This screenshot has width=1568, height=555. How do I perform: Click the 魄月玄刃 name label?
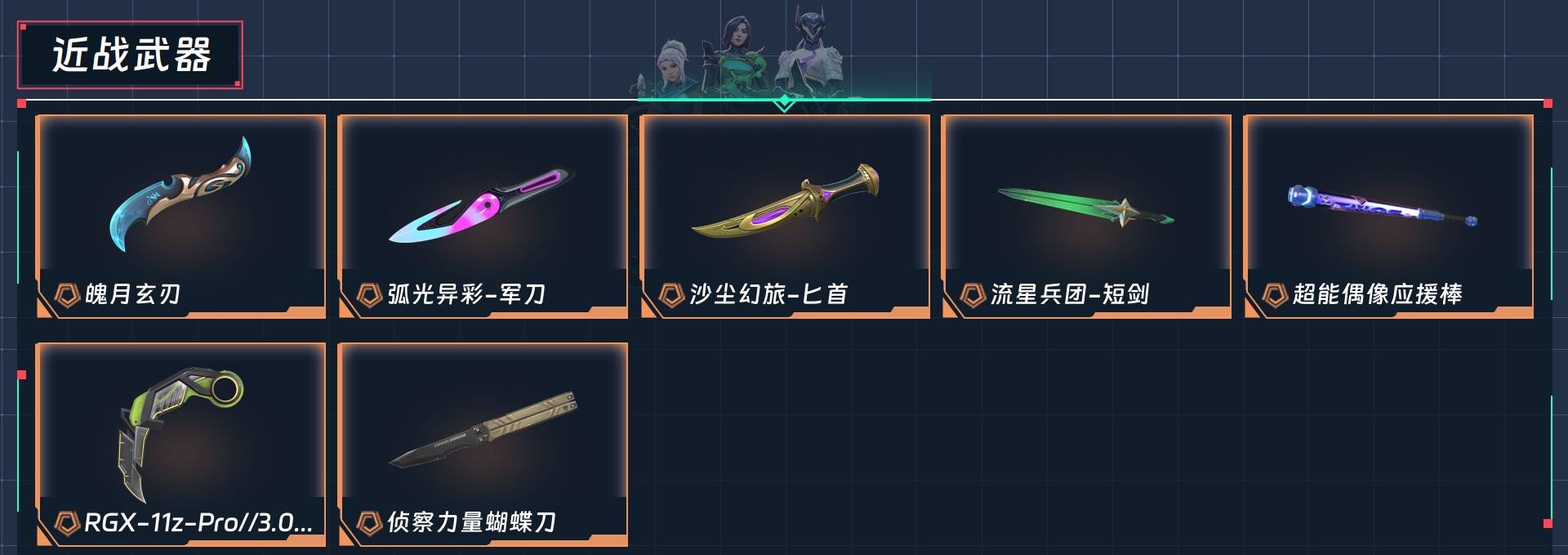(x=132, y=294)
